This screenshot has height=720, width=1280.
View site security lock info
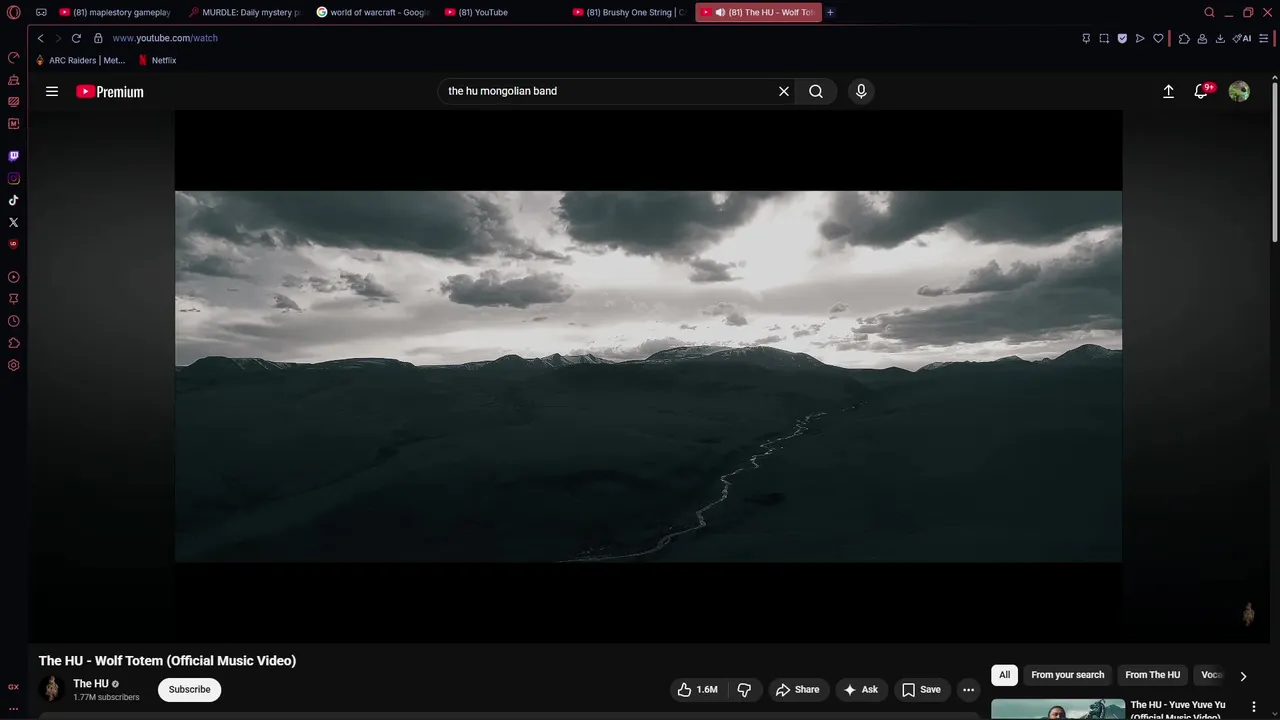click(98, 38)
